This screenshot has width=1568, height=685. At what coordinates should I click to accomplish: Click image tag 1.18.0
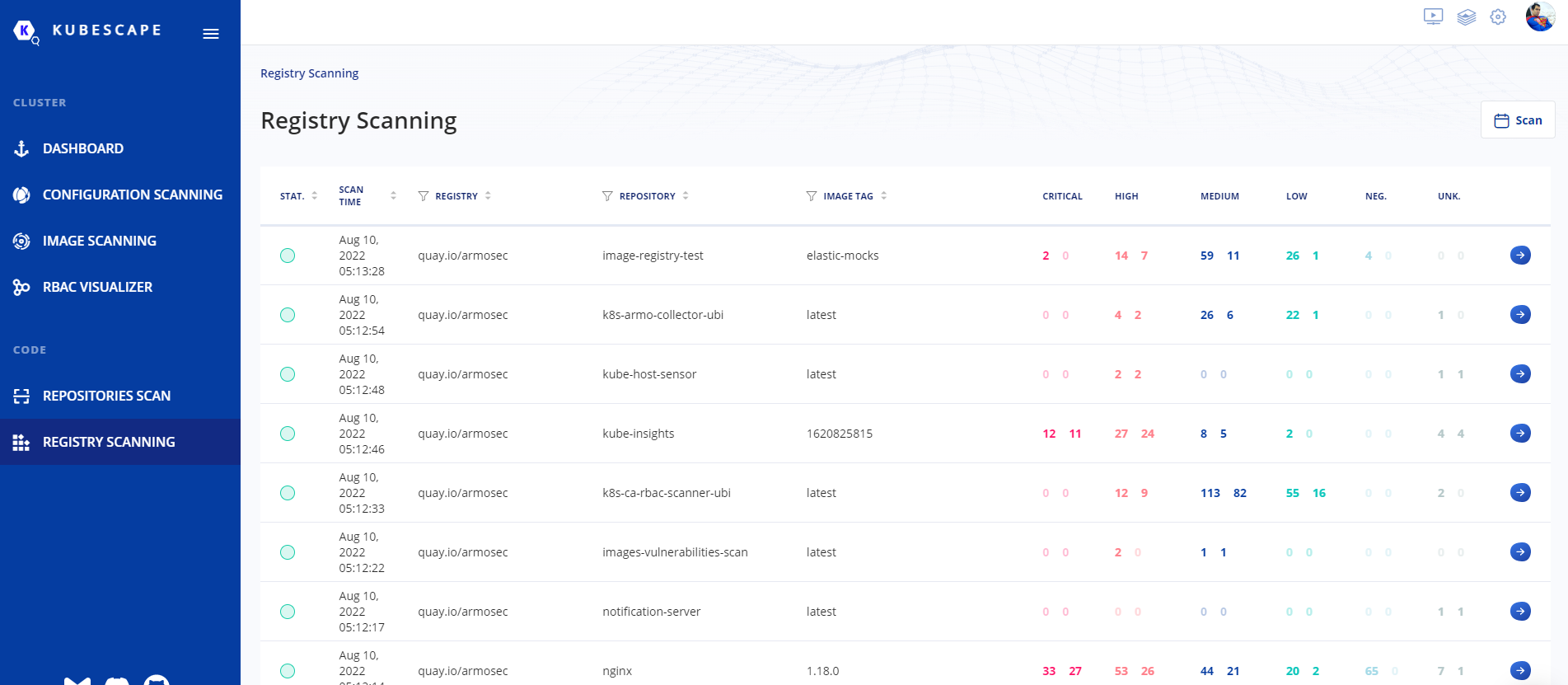click(822, 671)
